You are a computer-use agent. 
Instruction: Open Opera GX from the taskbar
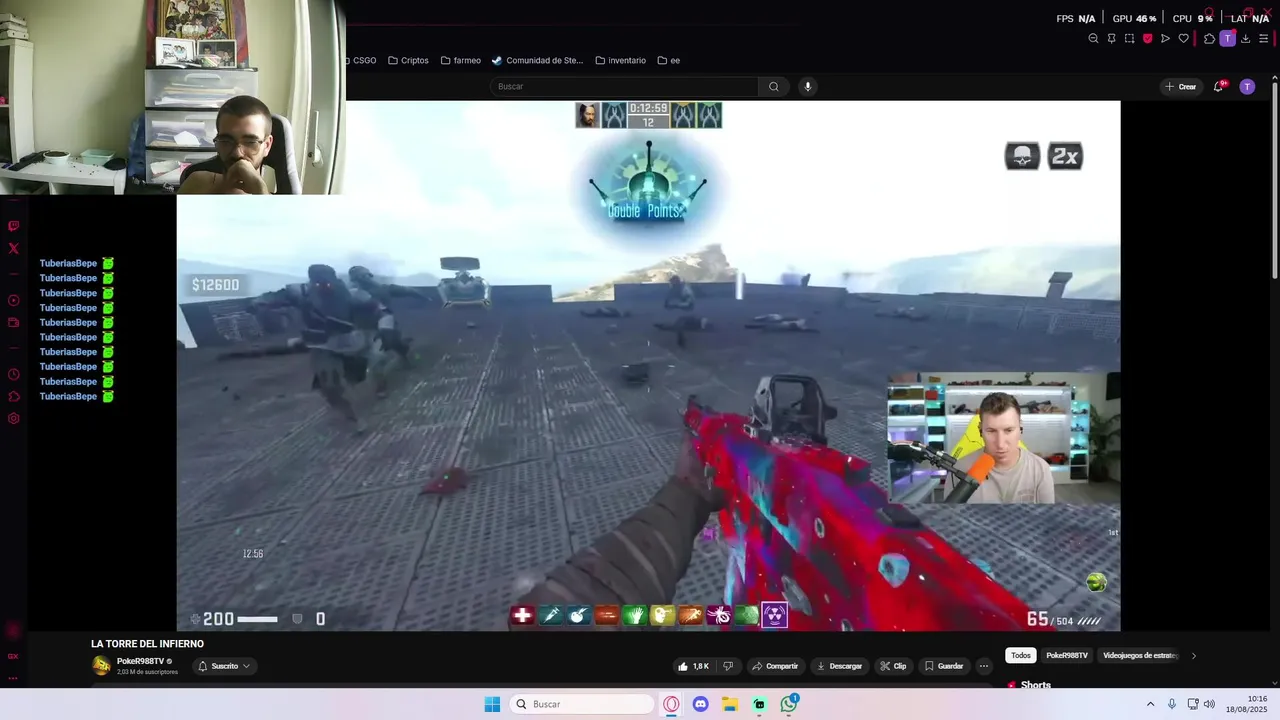click(x=671, y=704)
